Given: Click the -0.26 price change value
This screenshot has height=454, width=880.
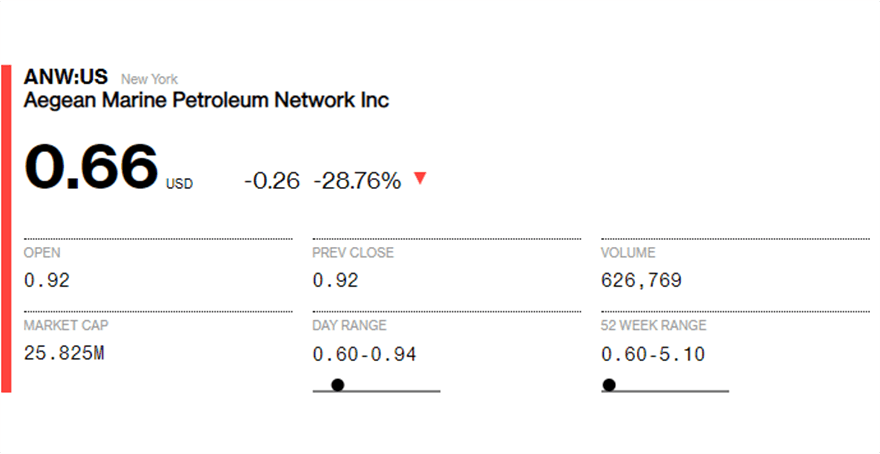Looking at the screenshot, I should point(271,181).
